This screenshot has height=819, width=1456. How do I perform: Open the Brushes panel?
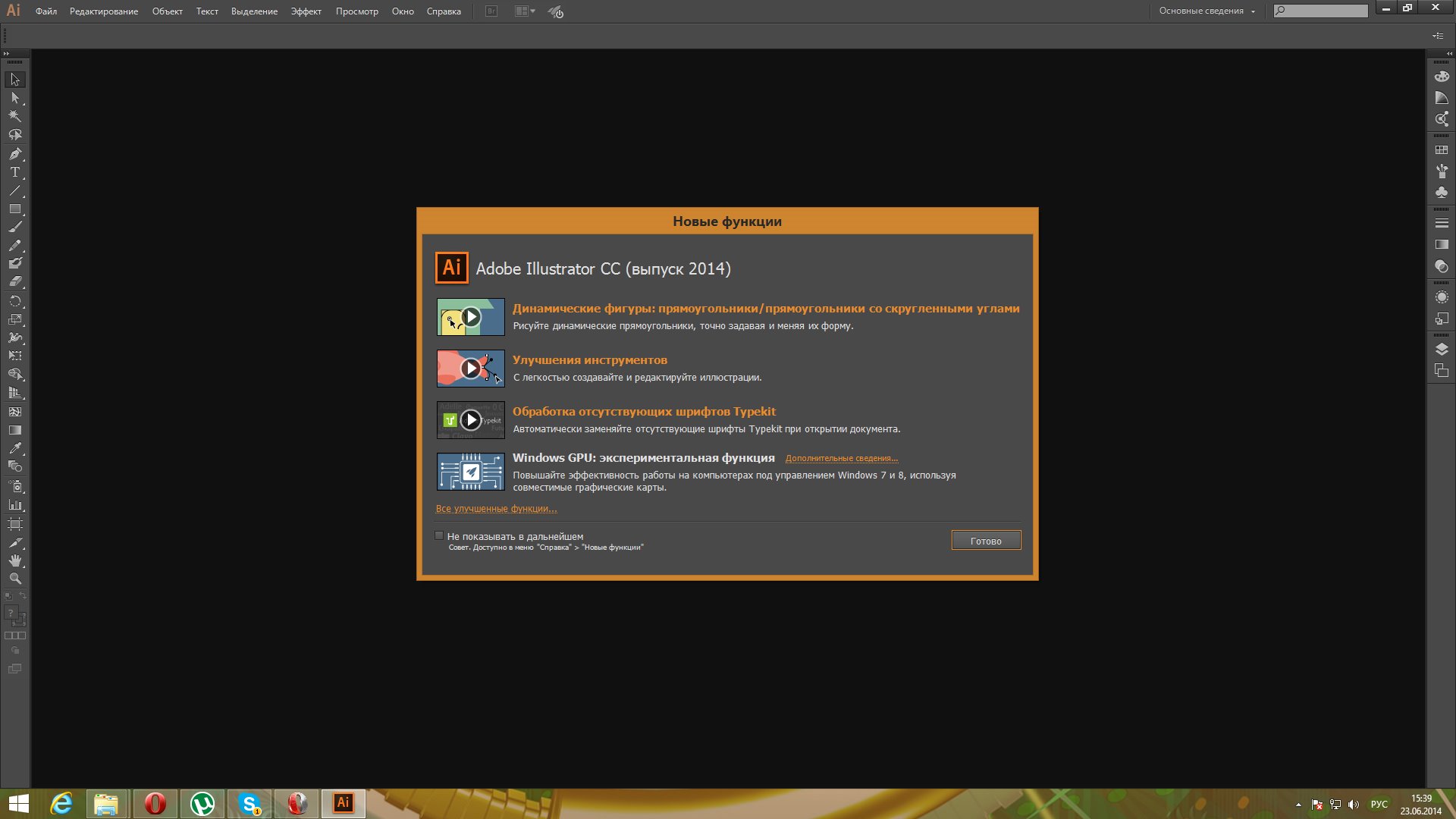click(x=1442, y=171)
